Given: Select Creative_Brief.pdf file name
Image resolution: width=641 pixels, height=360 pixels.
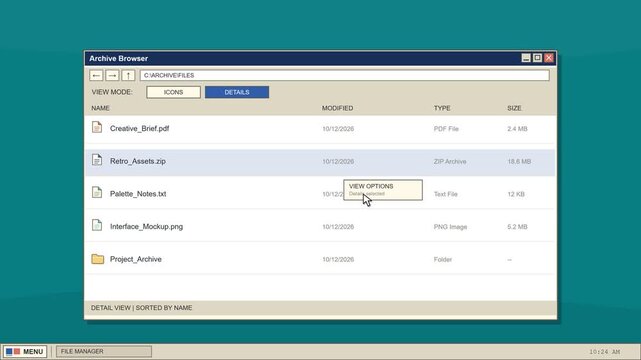Looking at the screenshot, I should [139, 128].
